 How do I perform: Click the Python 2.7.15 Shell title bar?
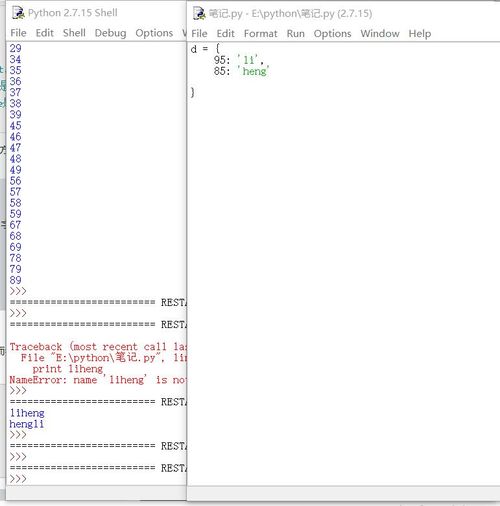[73, 13]
